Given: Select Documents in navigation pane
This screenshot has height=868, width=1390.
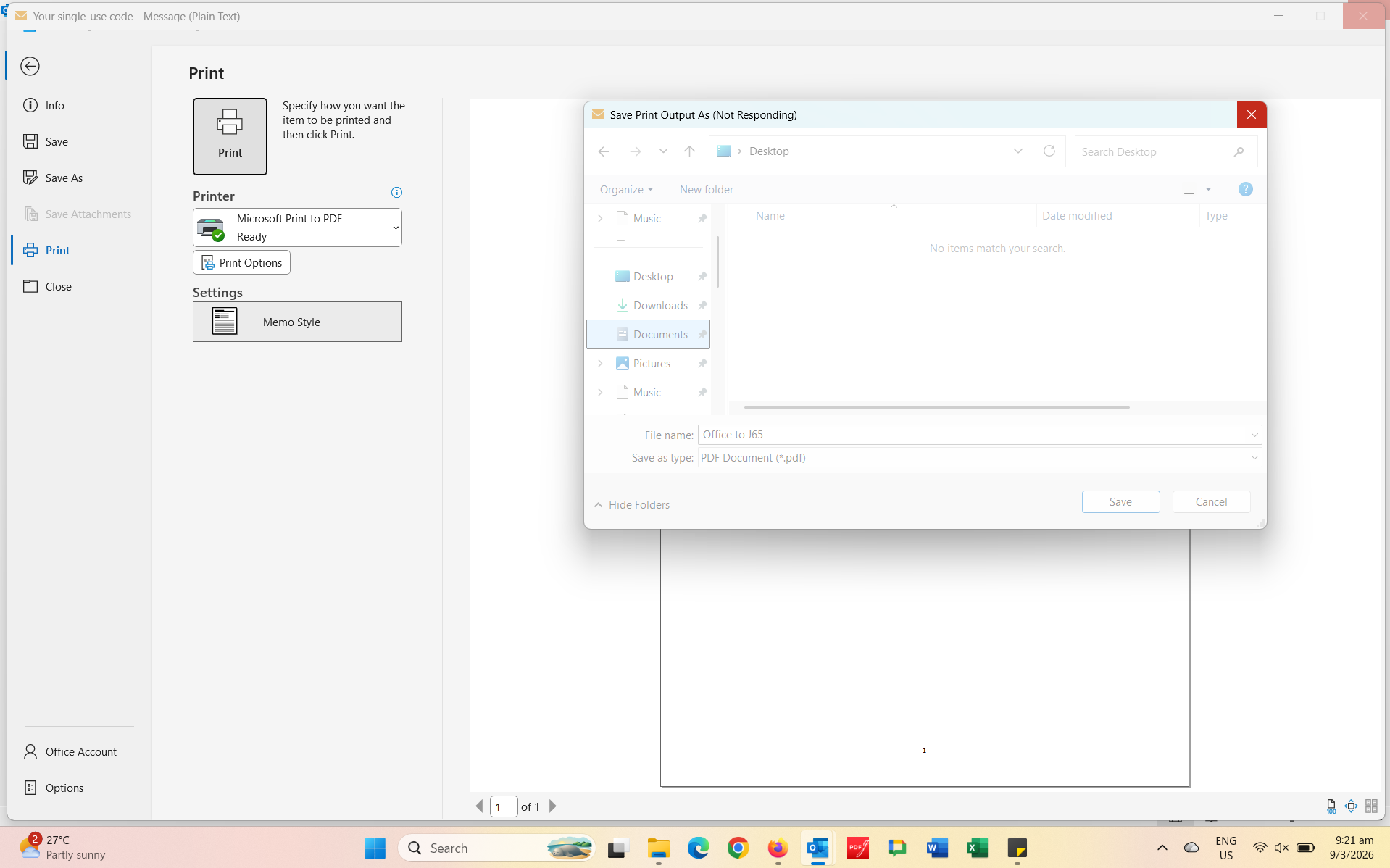Looking at the screenshot, I should (649, 335).
